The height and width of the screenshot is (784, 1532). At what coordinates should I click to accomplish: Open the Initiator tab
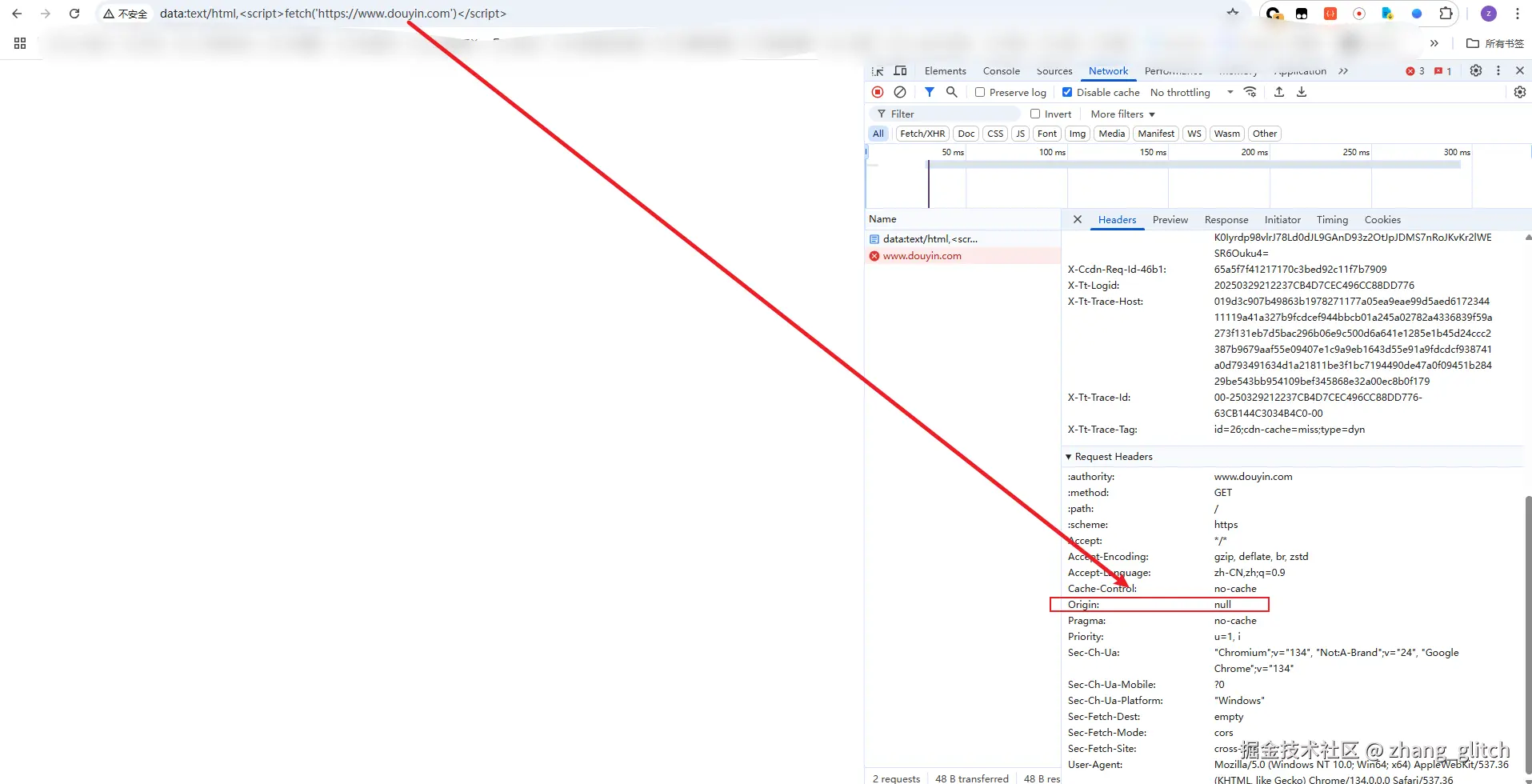[1282, 220]
